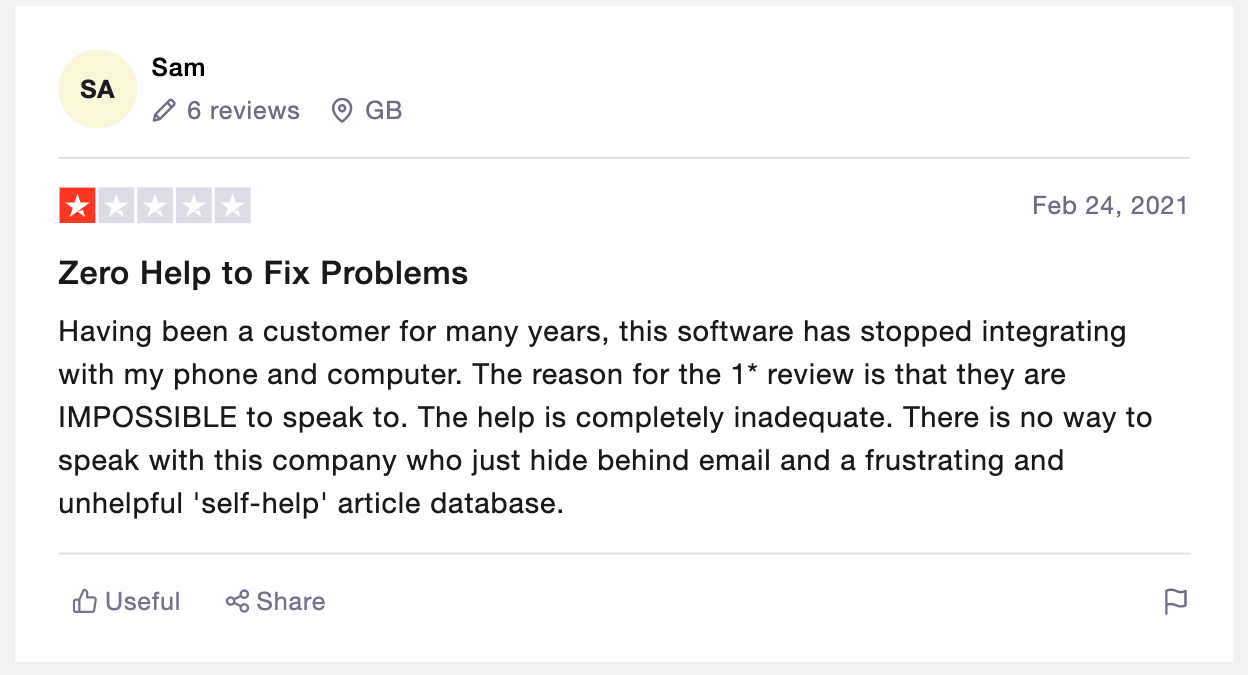Screen dimensions: 1248x675
Task: Flag this review using the flag icon
Action: tap(1176, 601)
